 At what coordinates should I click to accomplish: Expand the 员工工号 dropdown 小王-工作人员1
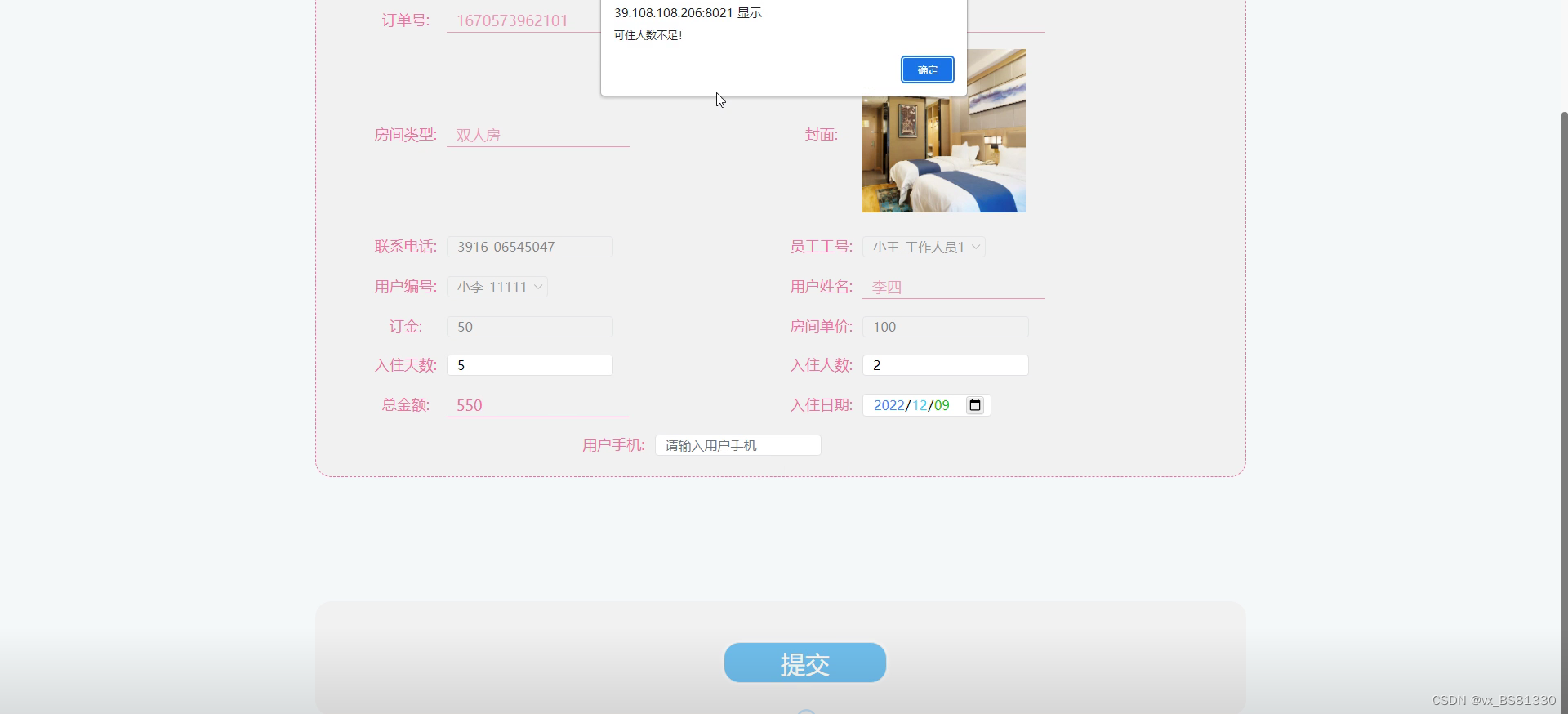(924, 247)
